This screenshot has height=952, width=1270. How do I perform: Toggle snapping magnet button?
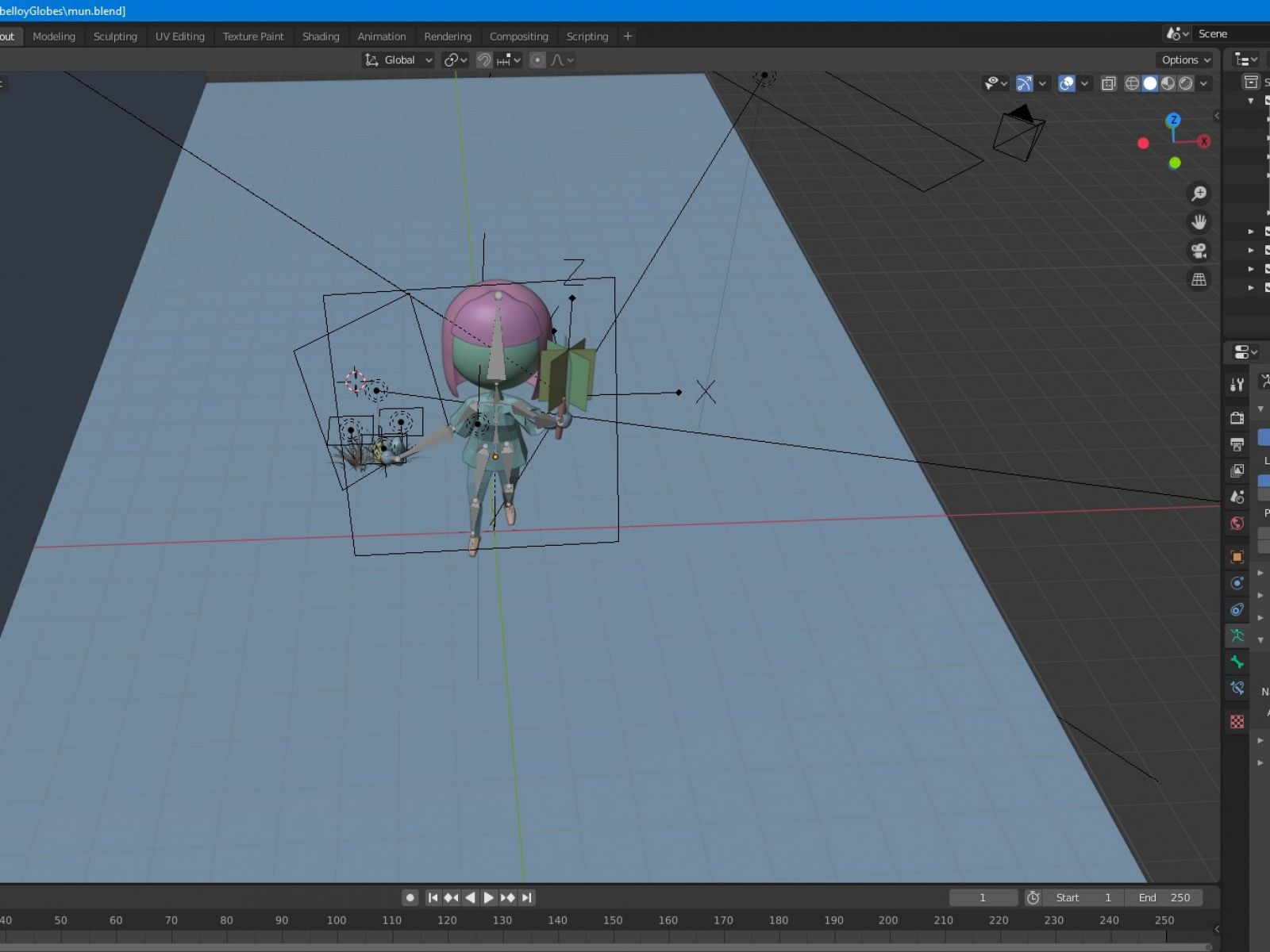[484, 60]
